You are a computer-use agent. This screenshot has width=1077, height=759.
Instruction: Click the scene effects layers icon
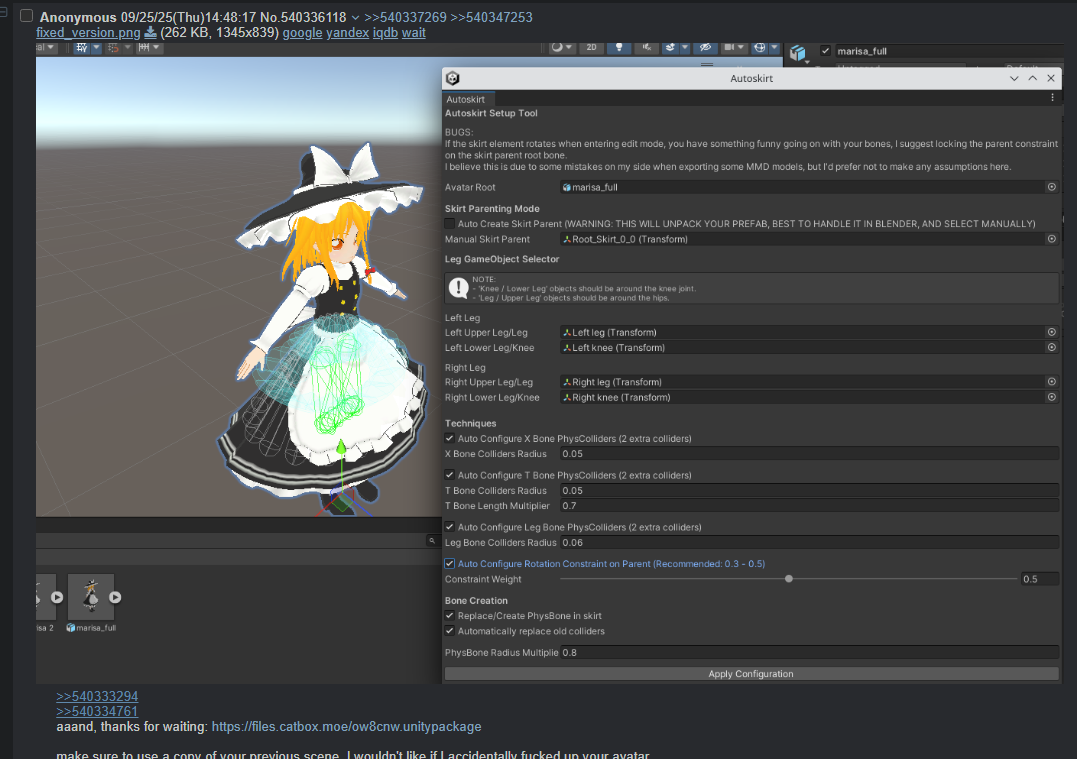click(670, 47)
